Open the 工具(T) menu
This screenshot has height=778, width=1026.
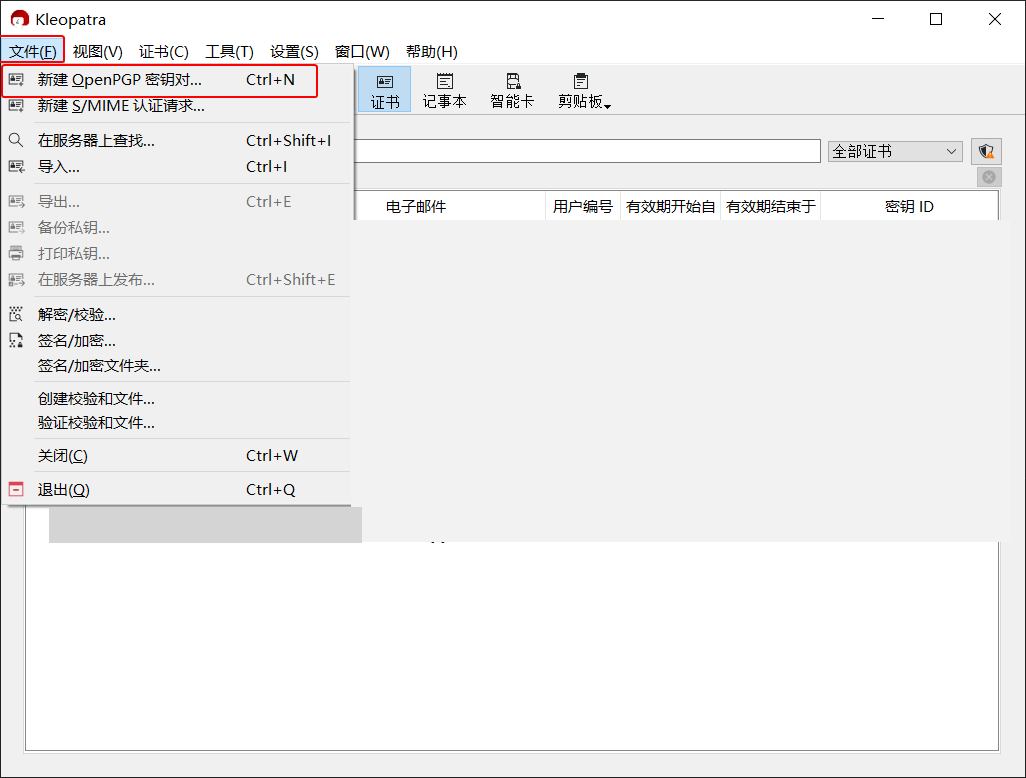tap(229, 51)
